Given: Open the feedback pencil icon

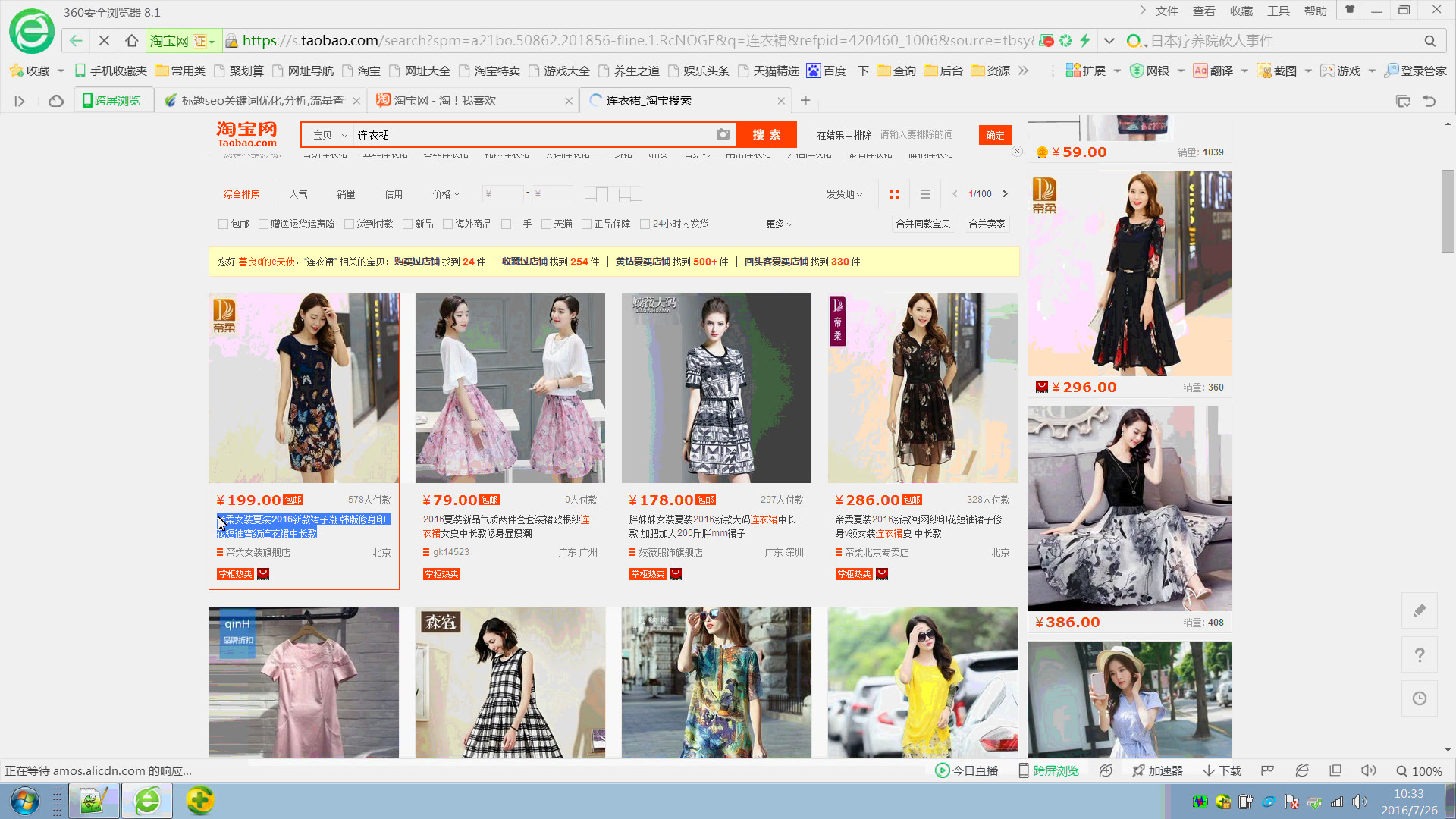Looking at the screenshot, I should [x=1420, y=610].
